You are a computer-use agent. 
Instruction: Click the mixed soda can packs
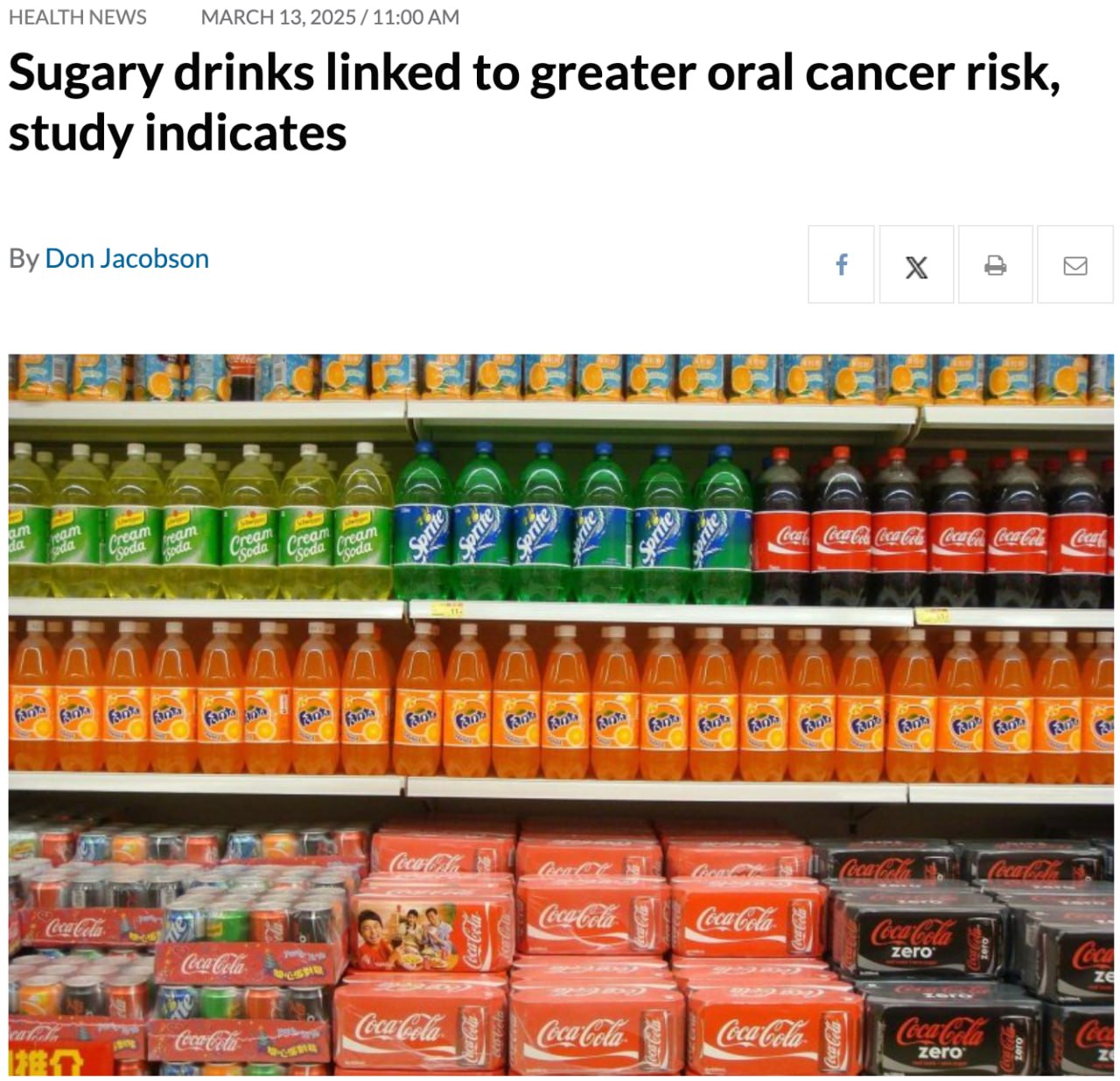(x=175, y=950)
